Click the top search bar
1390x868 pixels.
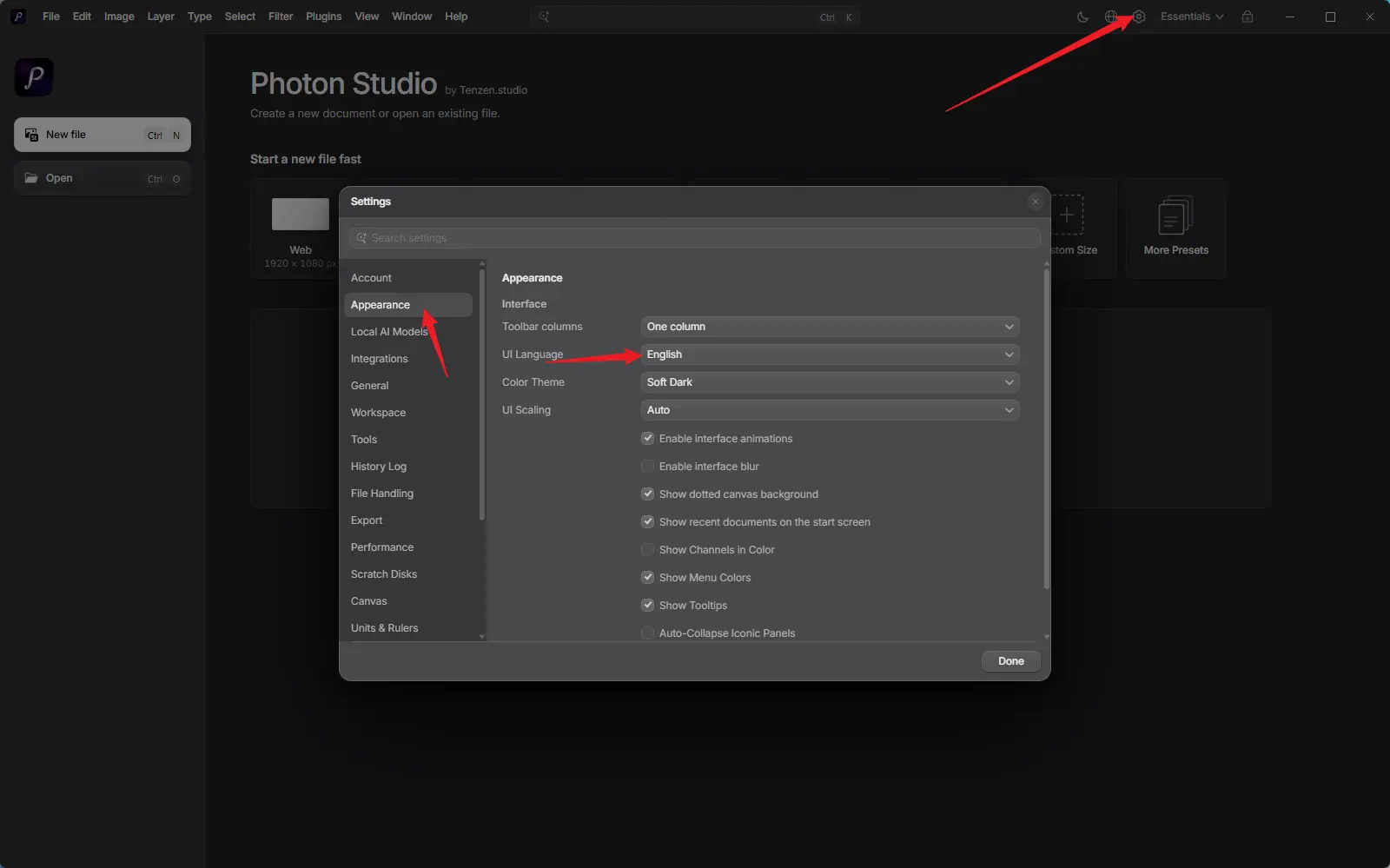point(695,17)
